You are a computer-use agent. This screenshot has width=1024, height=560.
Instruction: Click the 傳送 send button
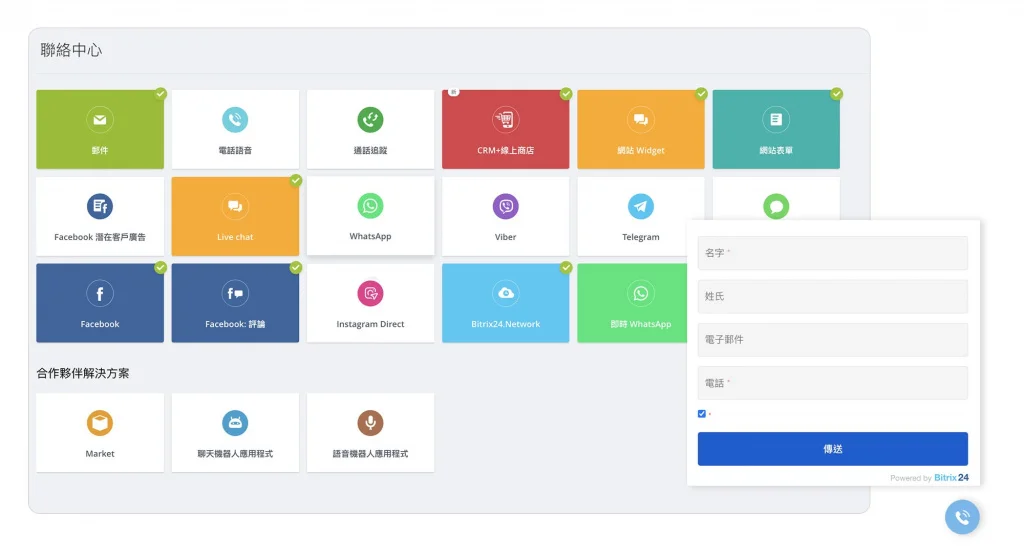[833, 449]
